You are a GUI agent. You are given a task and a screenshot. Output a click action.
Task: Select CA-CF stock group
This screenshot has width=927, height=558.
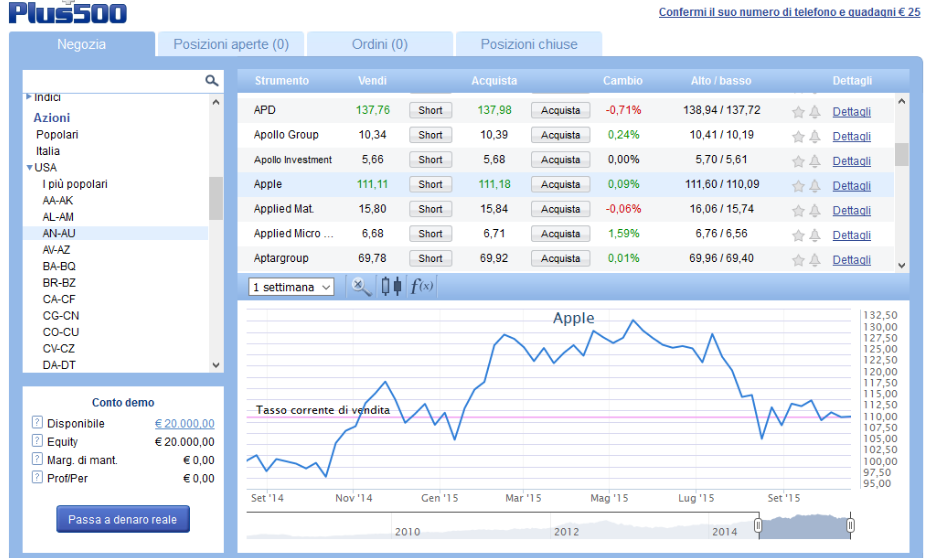pyautogui.click(x=59, y=300)
